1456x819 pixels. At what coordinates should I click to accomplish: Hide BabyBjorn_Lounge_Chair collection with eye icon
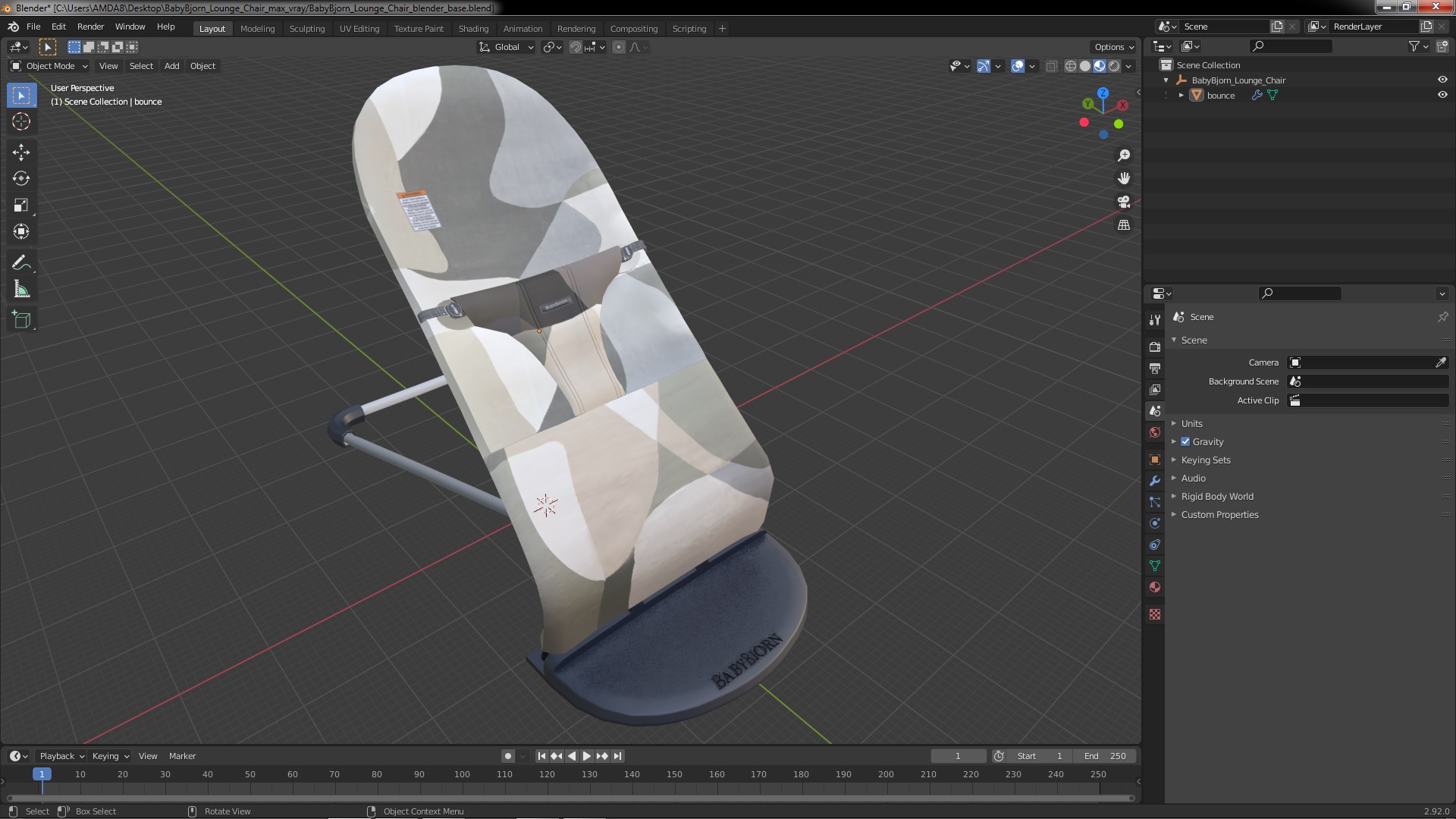click(x=1442, y=80)
